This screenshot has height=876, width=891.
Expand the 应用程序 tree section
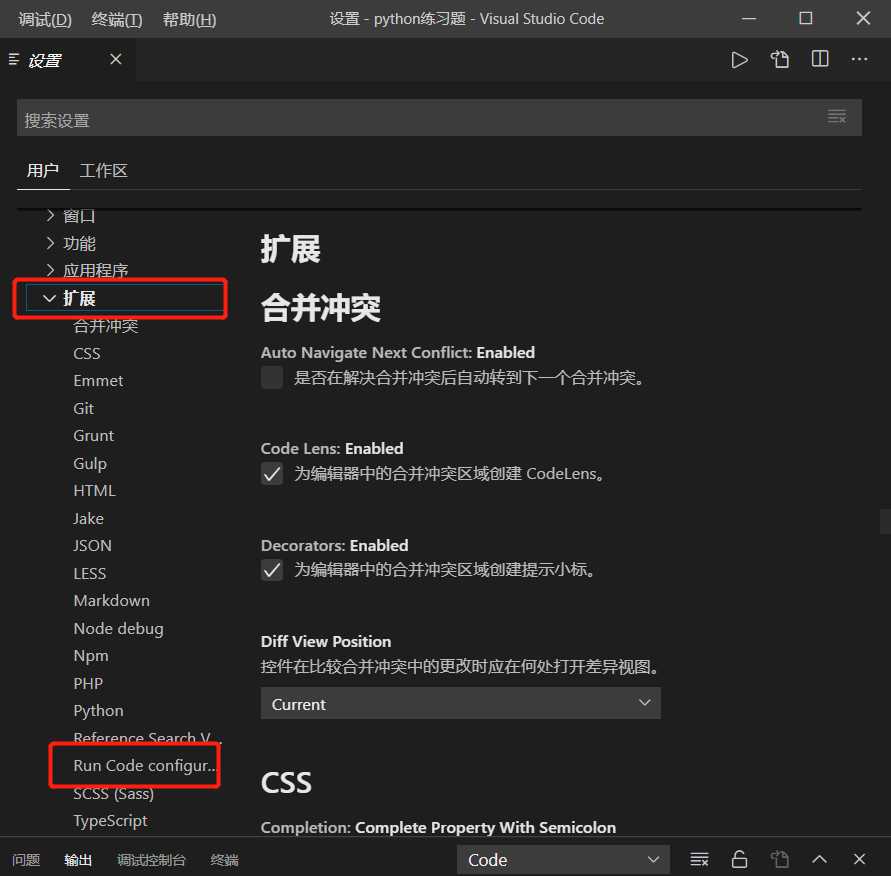[50, 270]
